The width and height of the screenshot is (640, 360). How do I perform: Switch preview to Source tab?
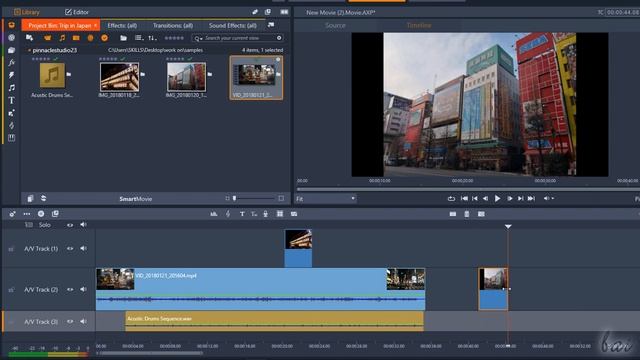335,25
